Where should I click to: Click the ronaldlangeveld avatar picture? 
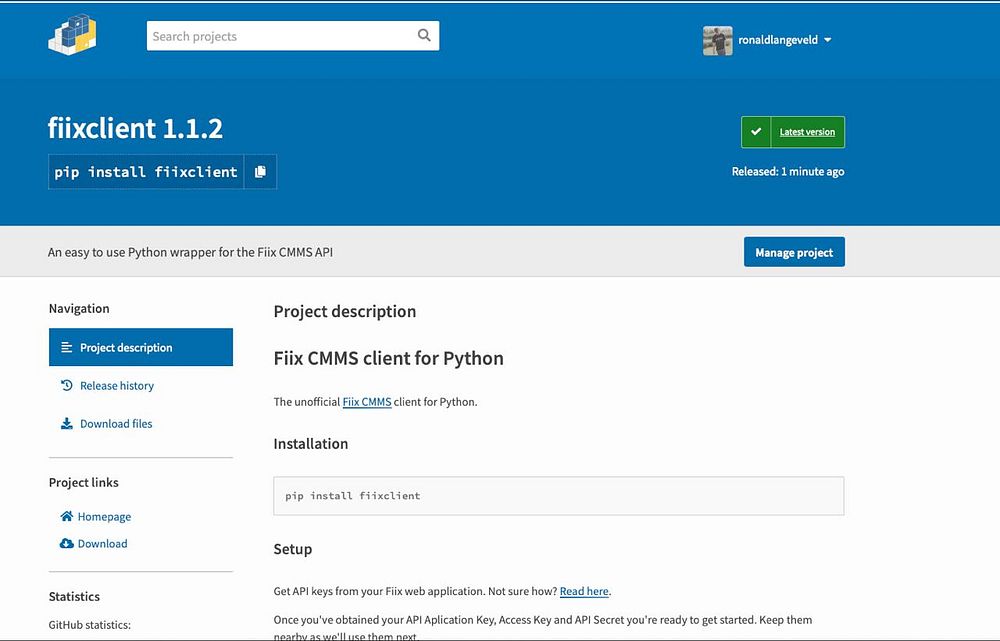click(717, 40)
